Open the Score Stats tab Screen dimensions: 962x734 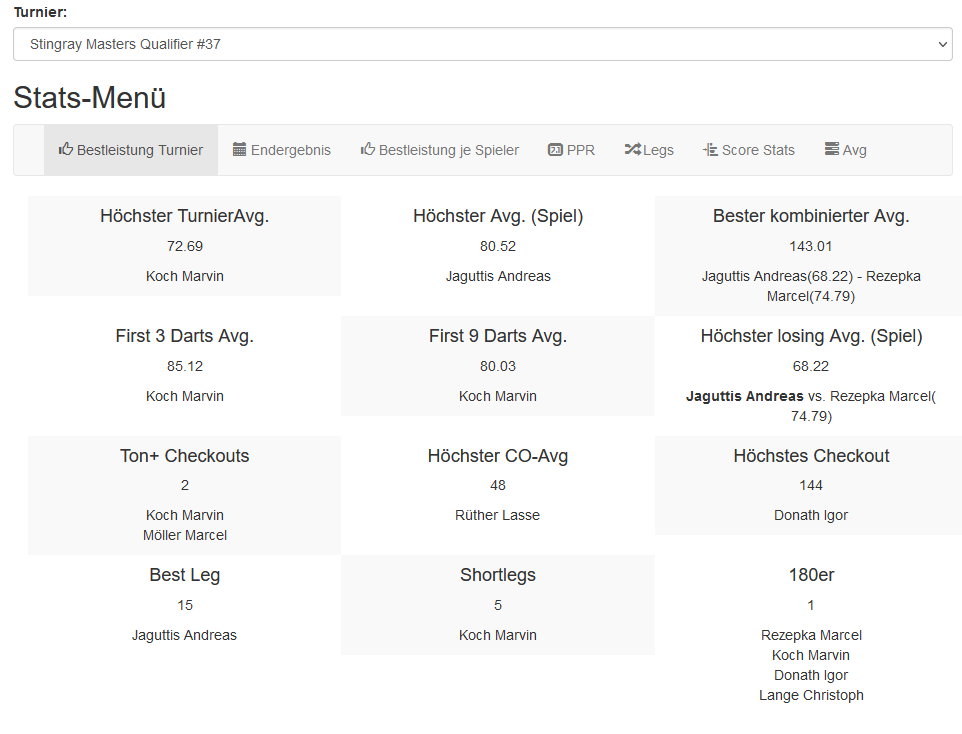tap(758, 150)
